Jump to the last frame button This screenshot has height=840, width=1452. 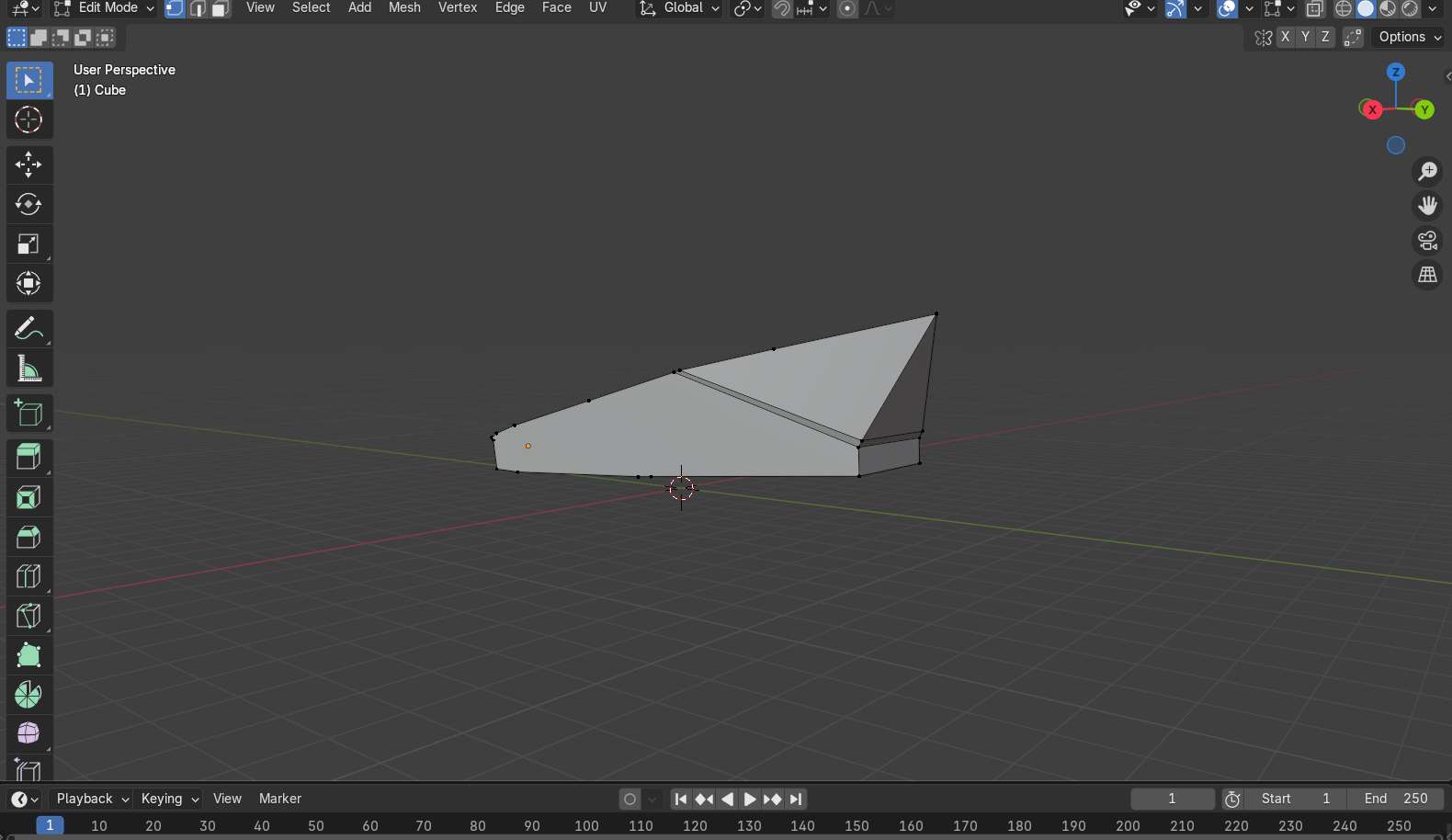[x=797, y=799]
